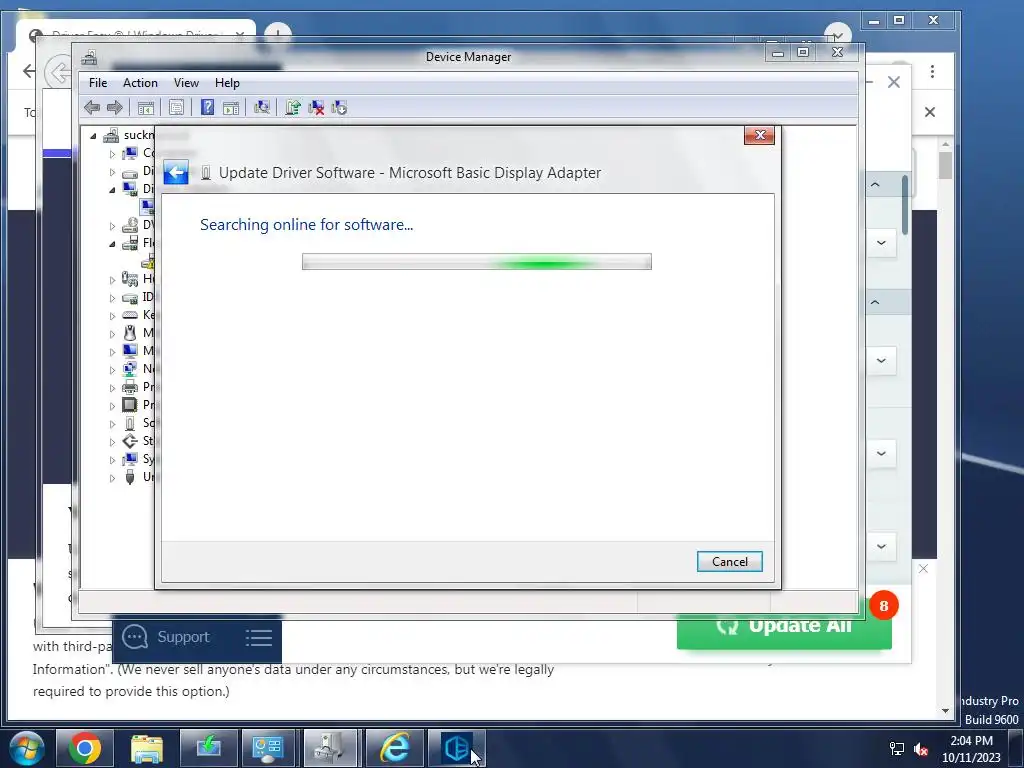Screen dimensions: 1024x768
Task: Expand the Computer category node
Action: coord(112,154)
